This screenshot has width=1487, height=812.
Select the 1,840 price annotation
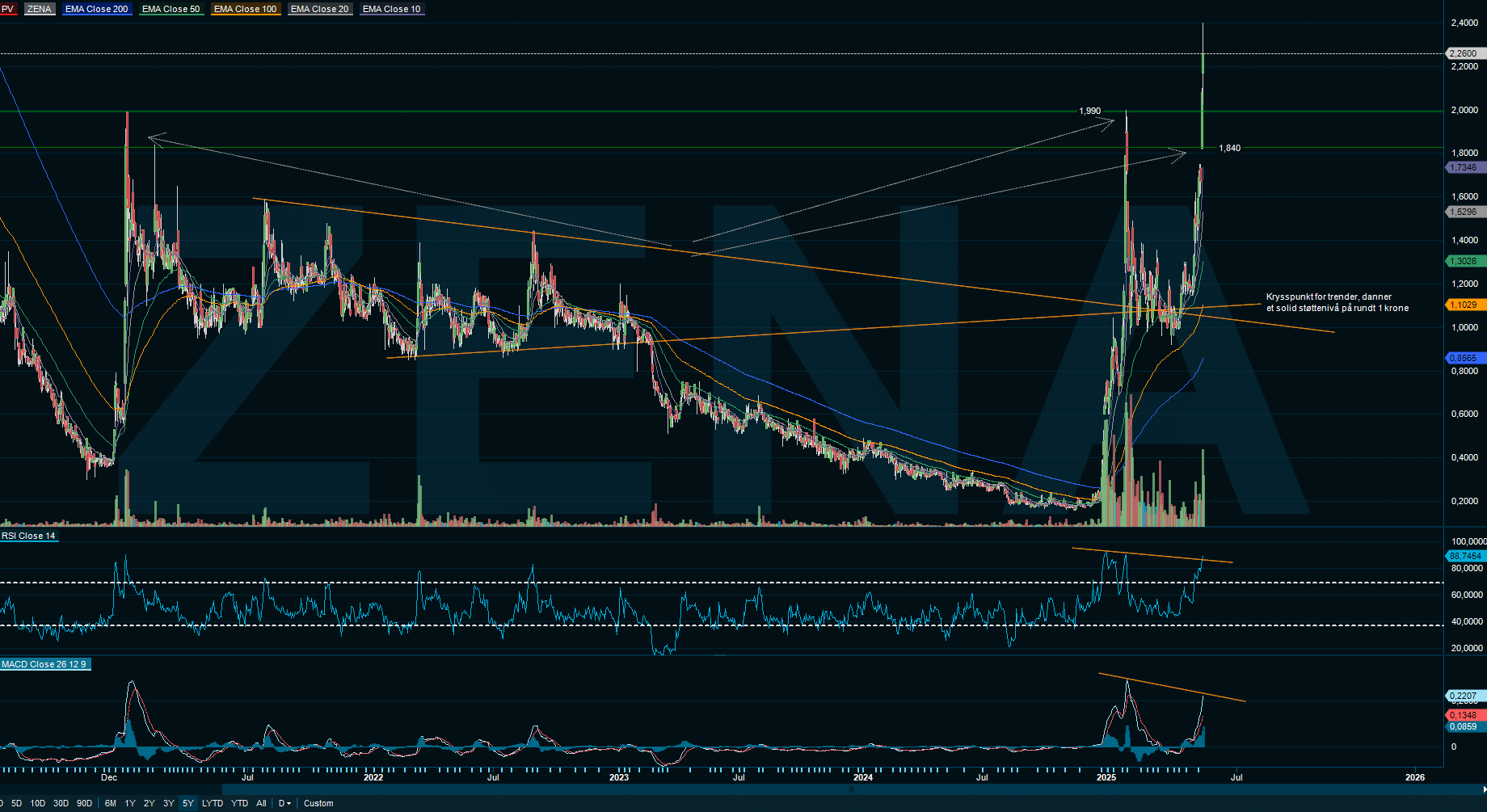point(1229,148)
